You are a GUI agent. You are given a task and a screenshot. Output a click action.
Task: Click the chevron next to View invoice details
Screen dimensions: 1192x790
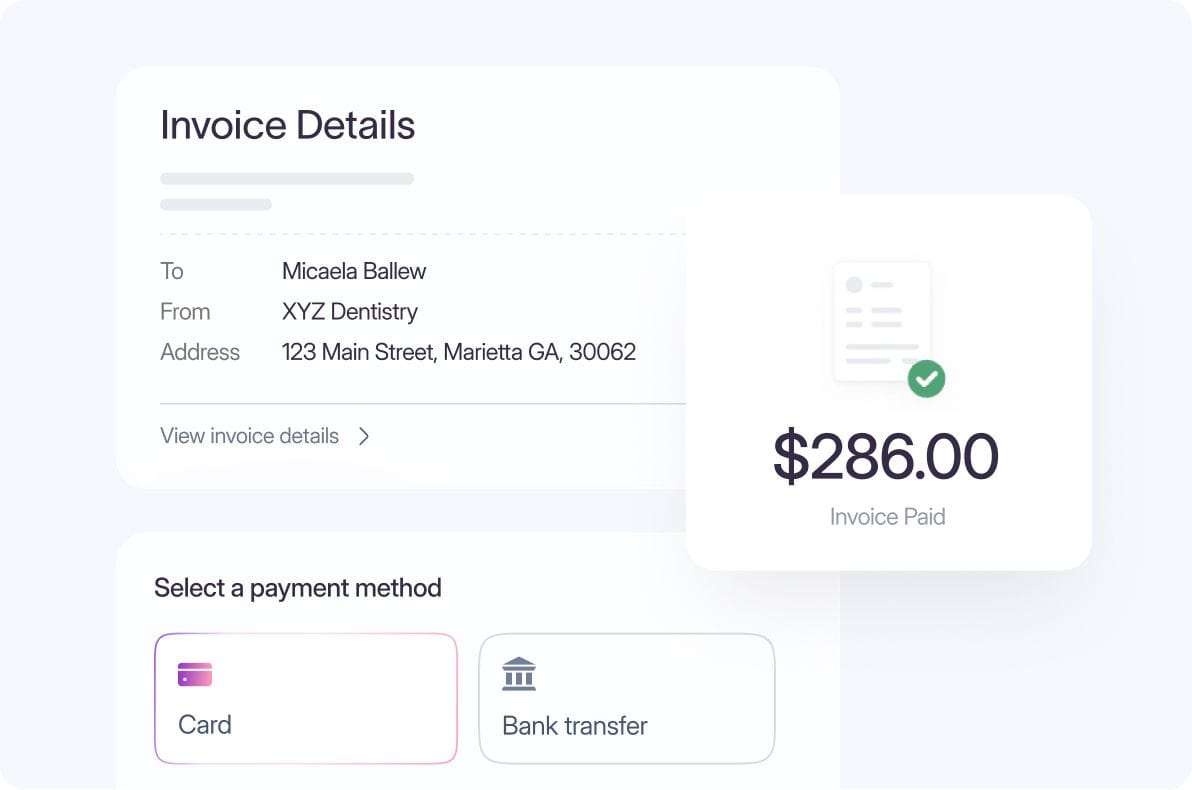click(x=364, y=436)
